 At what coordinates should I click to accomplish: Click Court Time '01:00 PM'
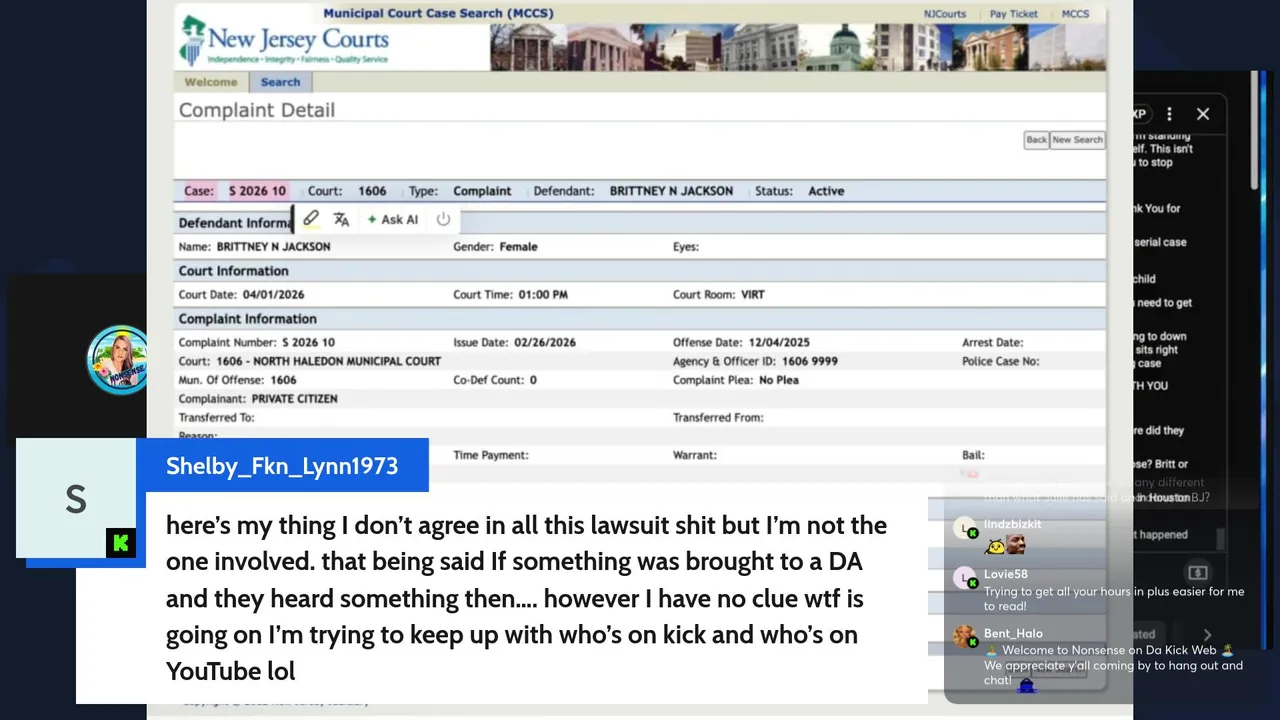tap(543, 295)
